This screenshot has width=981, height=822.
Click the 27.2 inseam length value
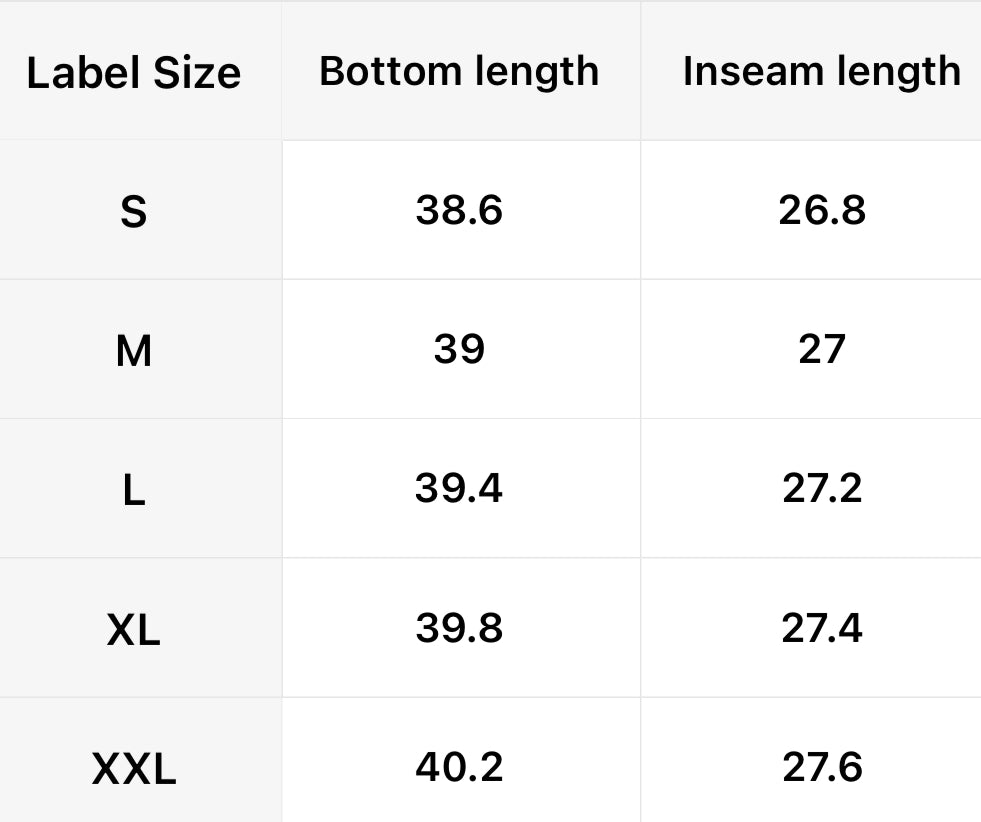click(822, 488)
